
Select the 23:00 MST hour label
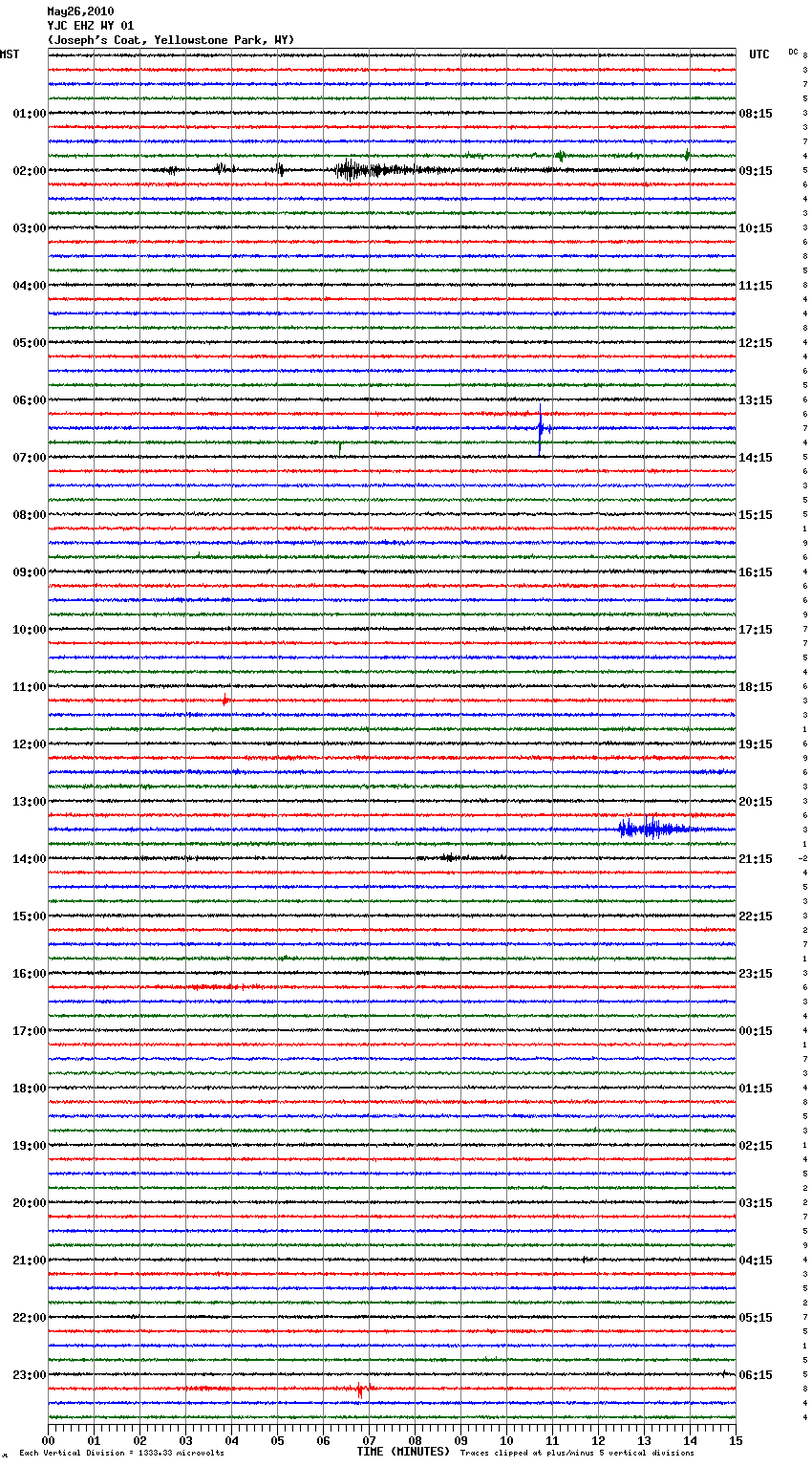[30, 1375]
